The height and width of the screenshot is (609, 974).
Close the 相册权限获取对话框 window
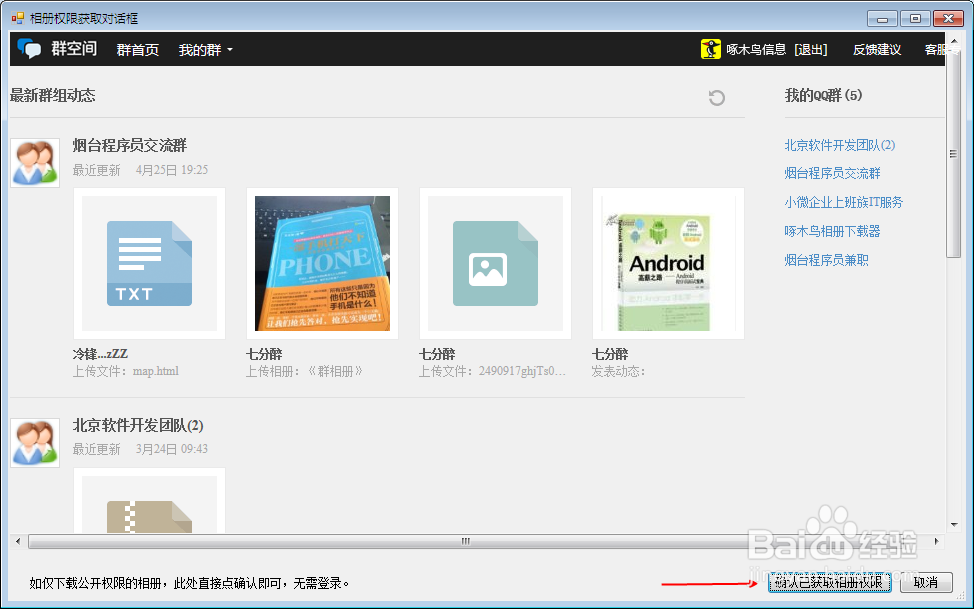pos(949,19)
